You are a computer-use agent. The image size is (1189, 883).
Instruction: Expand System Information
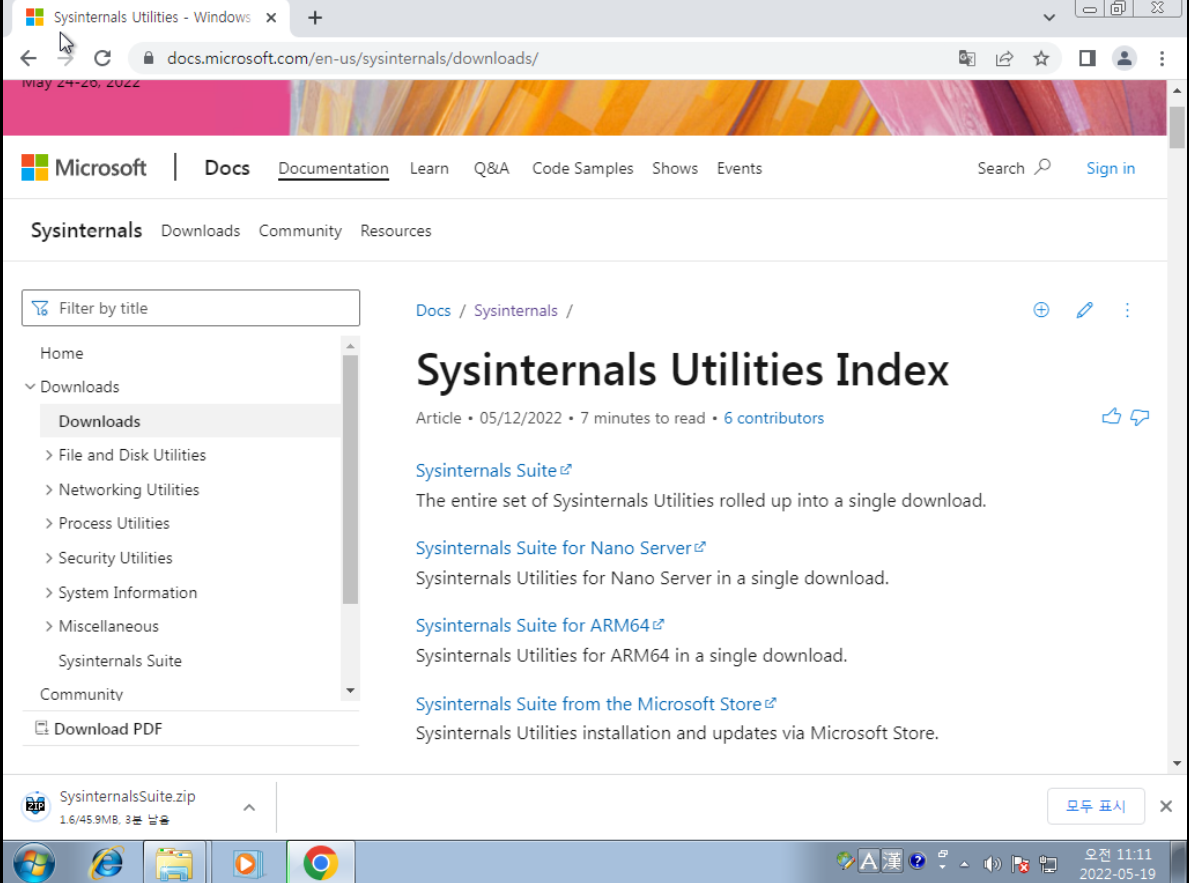[49, 592]
